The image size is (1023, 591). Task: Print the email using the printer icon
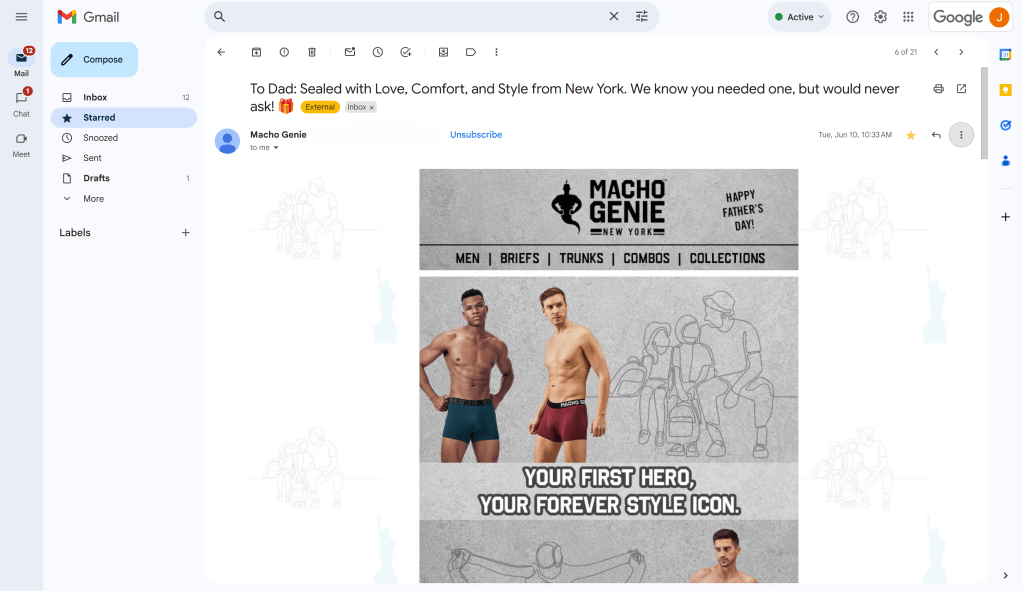tap(938, 89)
